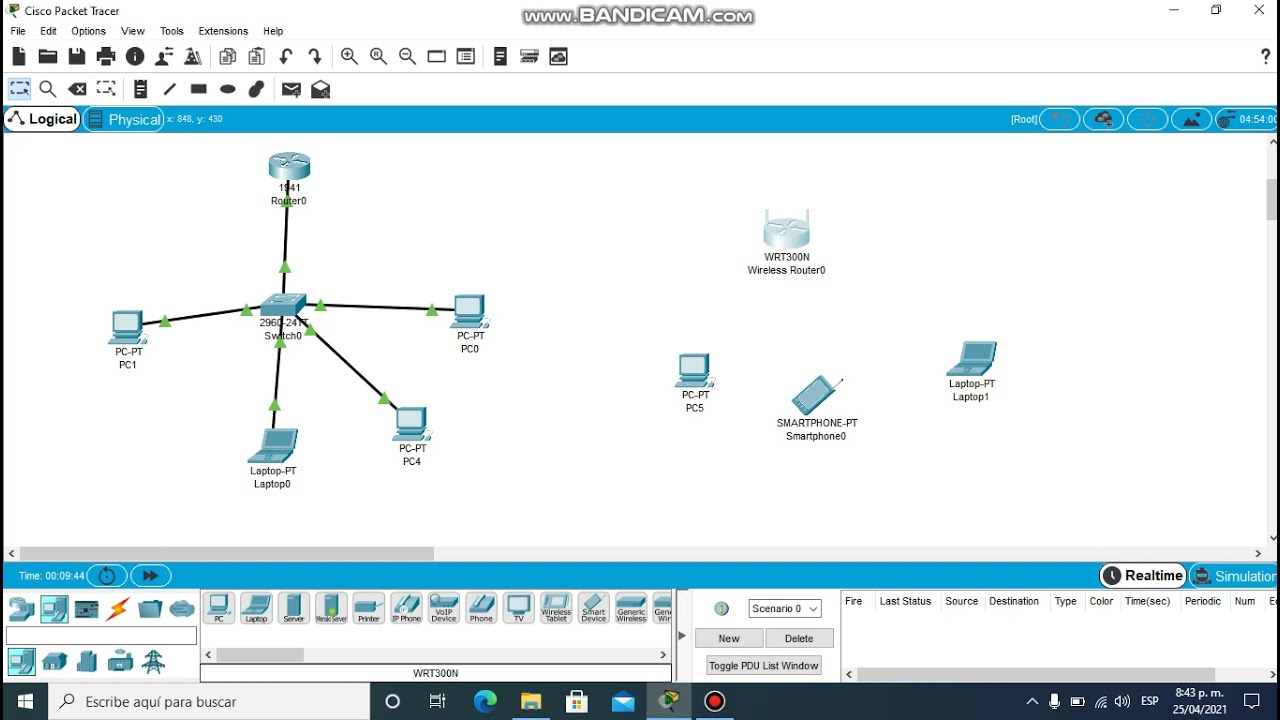Image resolution: width=1280 pixels, height=720 pixels.
Task: Switch to Simulation mode
Action: 1234,576
